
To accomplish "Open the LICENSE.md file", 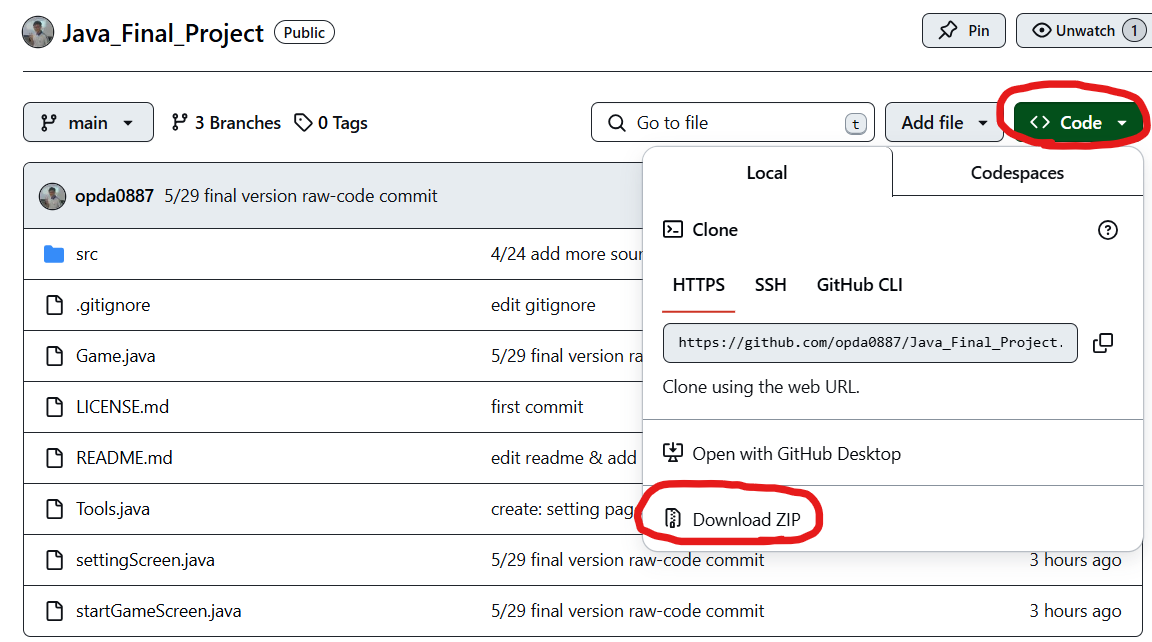I will (x=122, y=407).
